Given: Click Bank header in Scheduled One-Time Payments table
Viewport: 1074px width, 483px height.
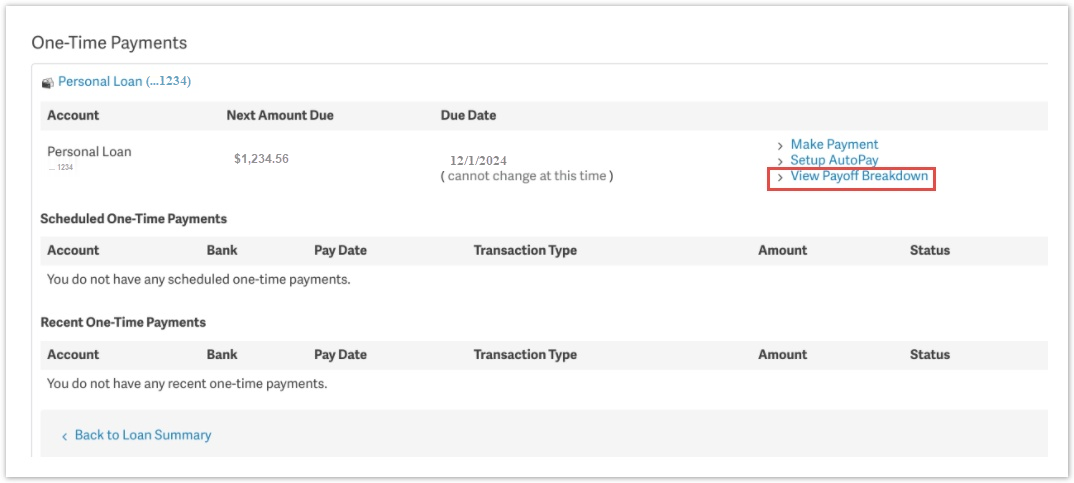Looking at the screenshot, I should pyautogui.click(x=222, y=250).
